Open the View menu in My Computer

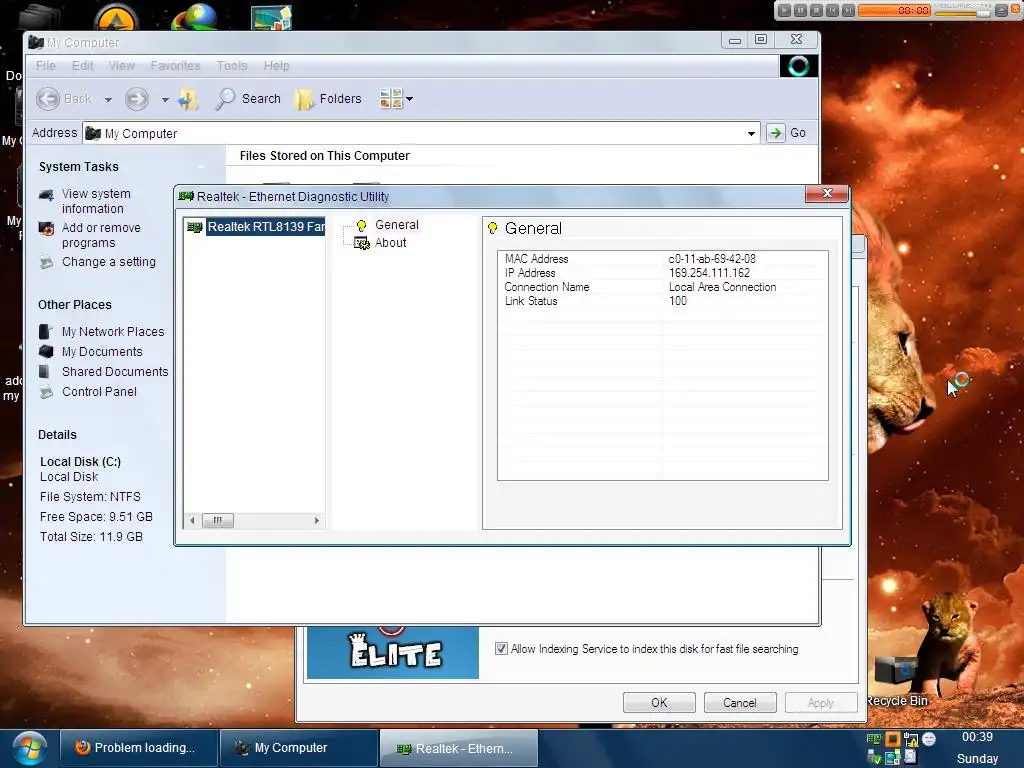coord(121,66)
